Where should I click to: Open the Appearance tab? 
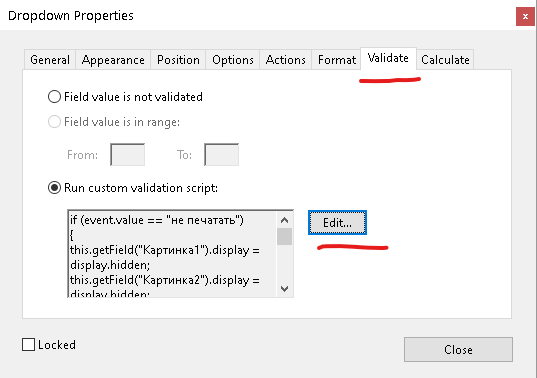tap(113, 60)
